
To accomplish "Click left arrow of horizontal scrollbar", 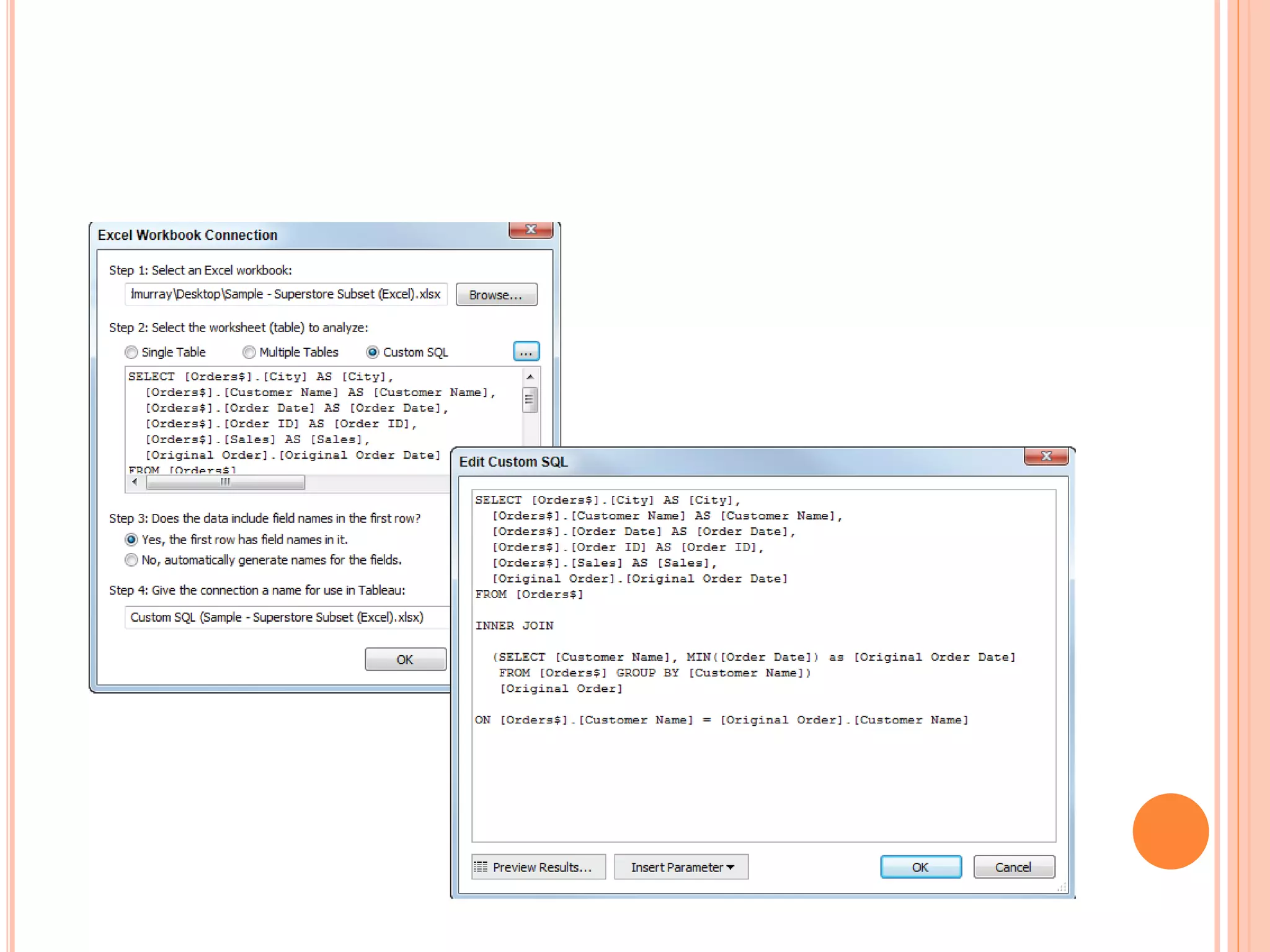I will (x=135, y=482).
